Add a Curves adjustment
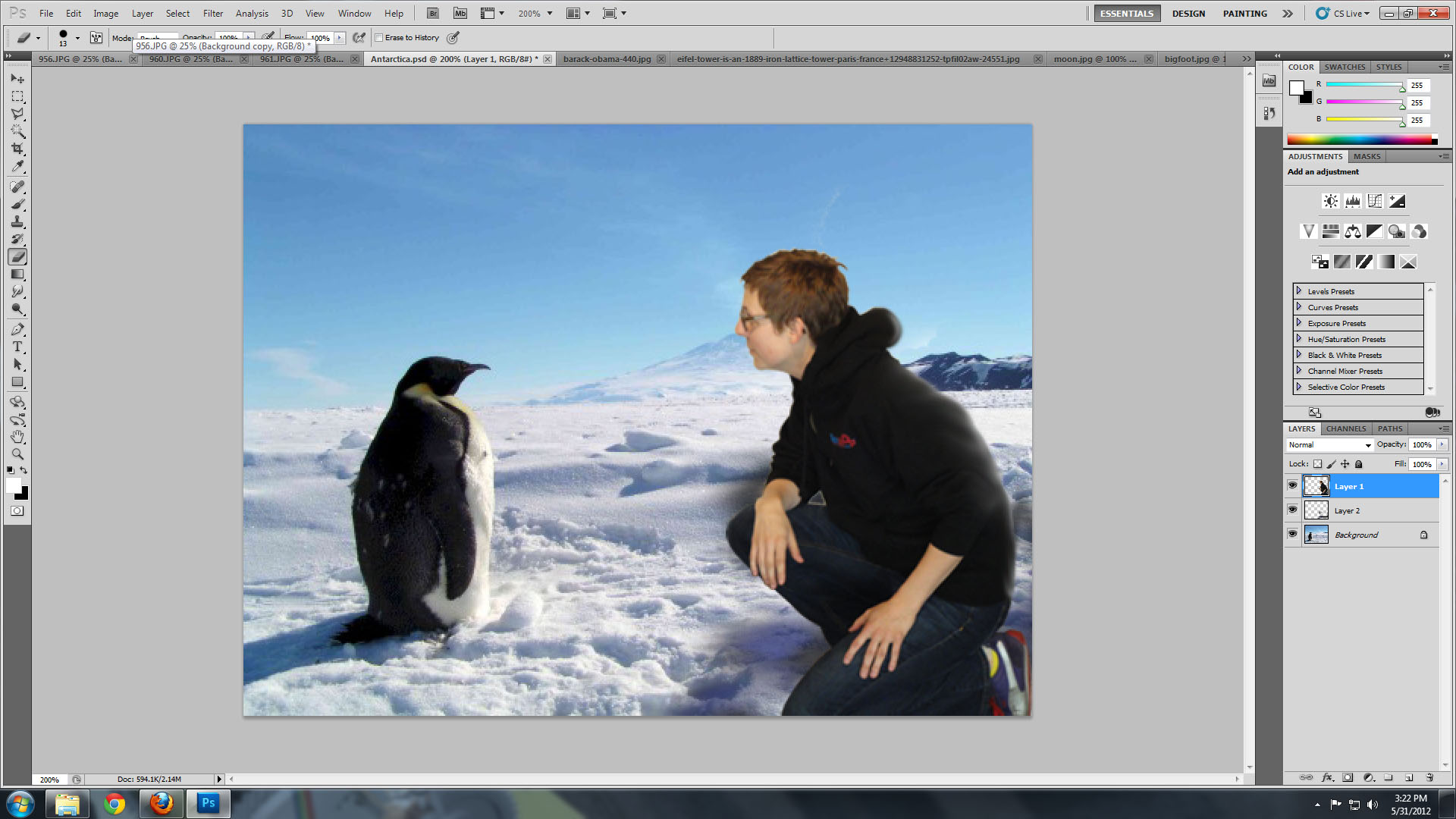 coord(1374,201)
